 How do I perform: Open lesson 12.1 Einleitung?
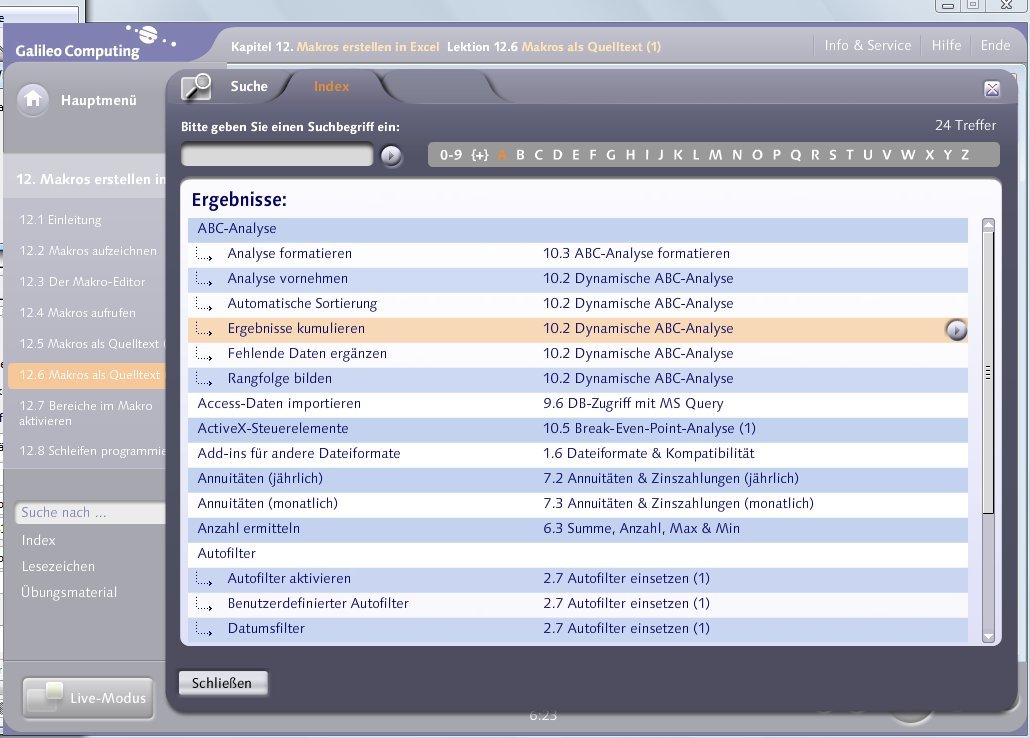[60, 219]
